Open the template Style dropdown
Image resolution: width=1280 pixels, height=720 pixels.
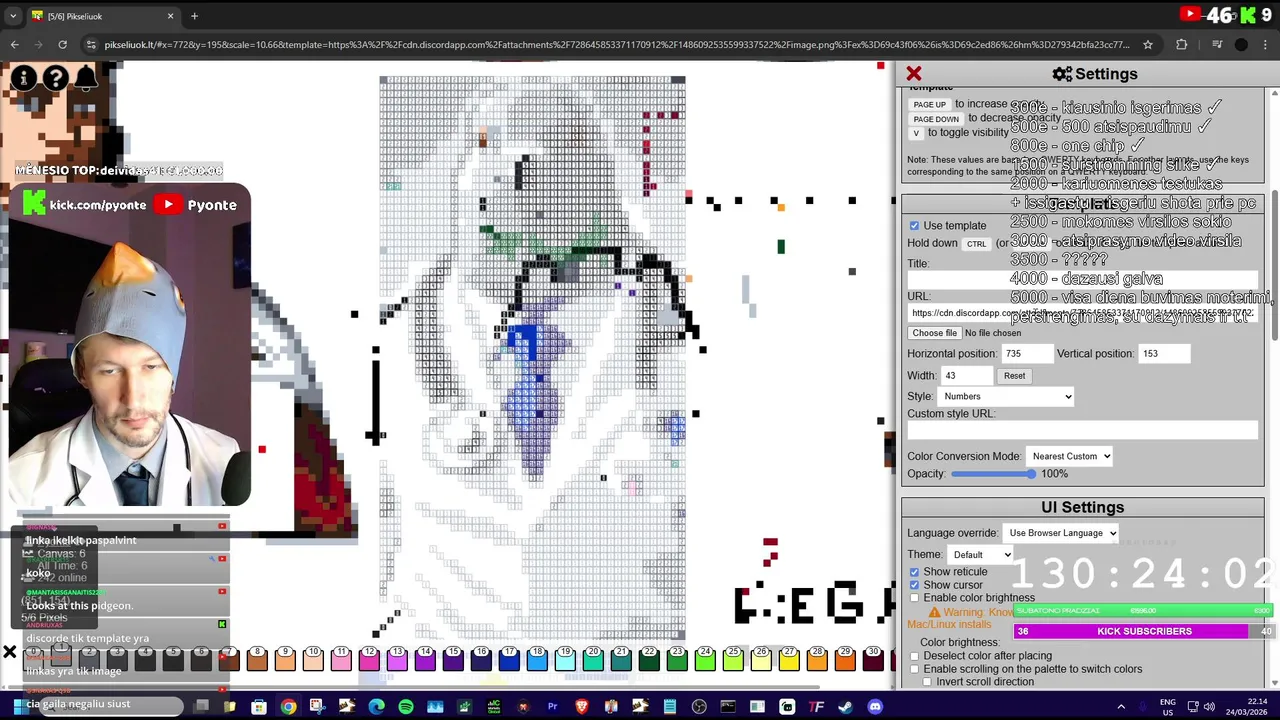[x=1007, y=396]
